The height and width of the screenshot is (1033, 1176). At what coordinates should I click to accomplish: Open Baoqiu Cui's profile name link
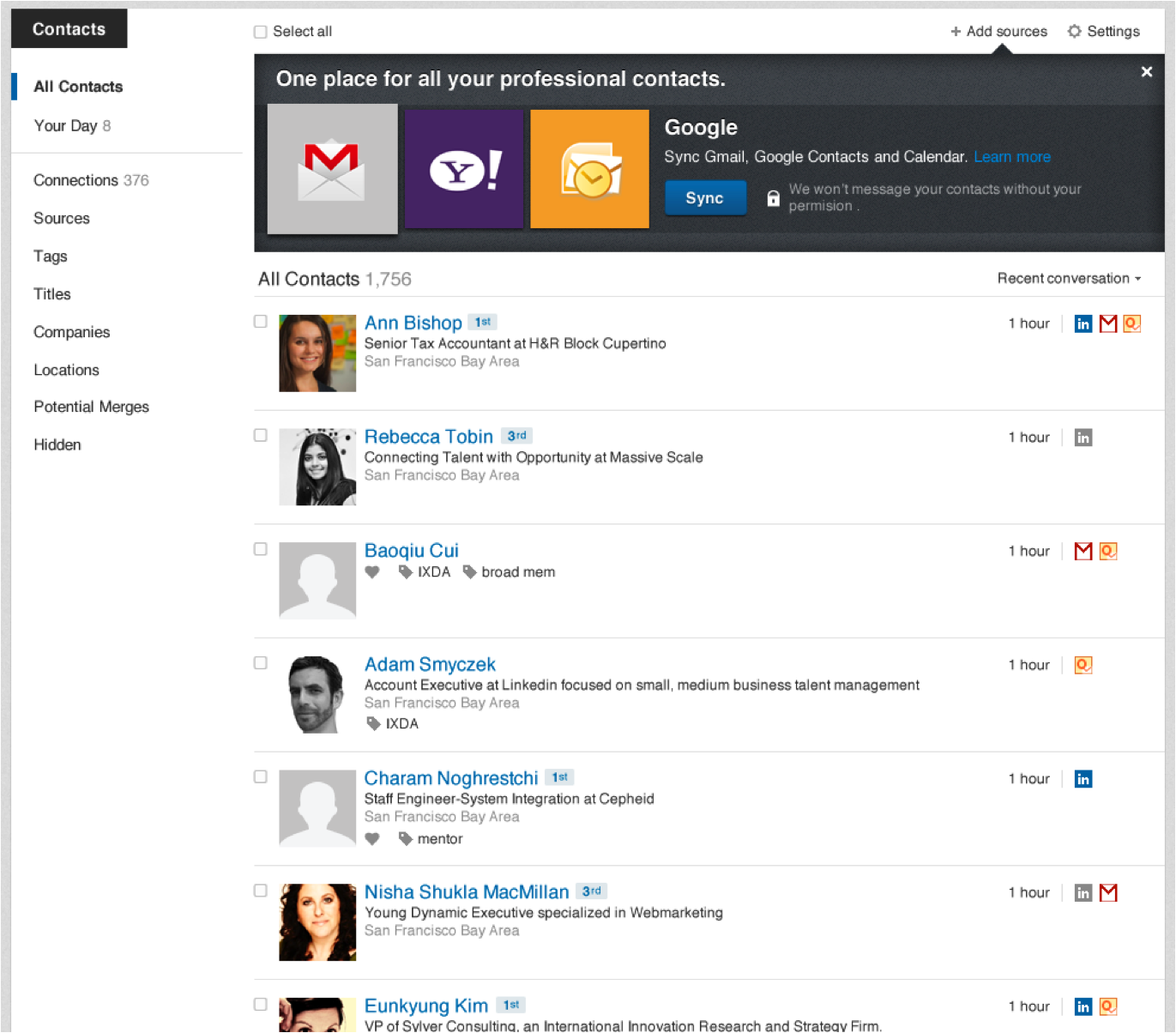click(412, 551)
